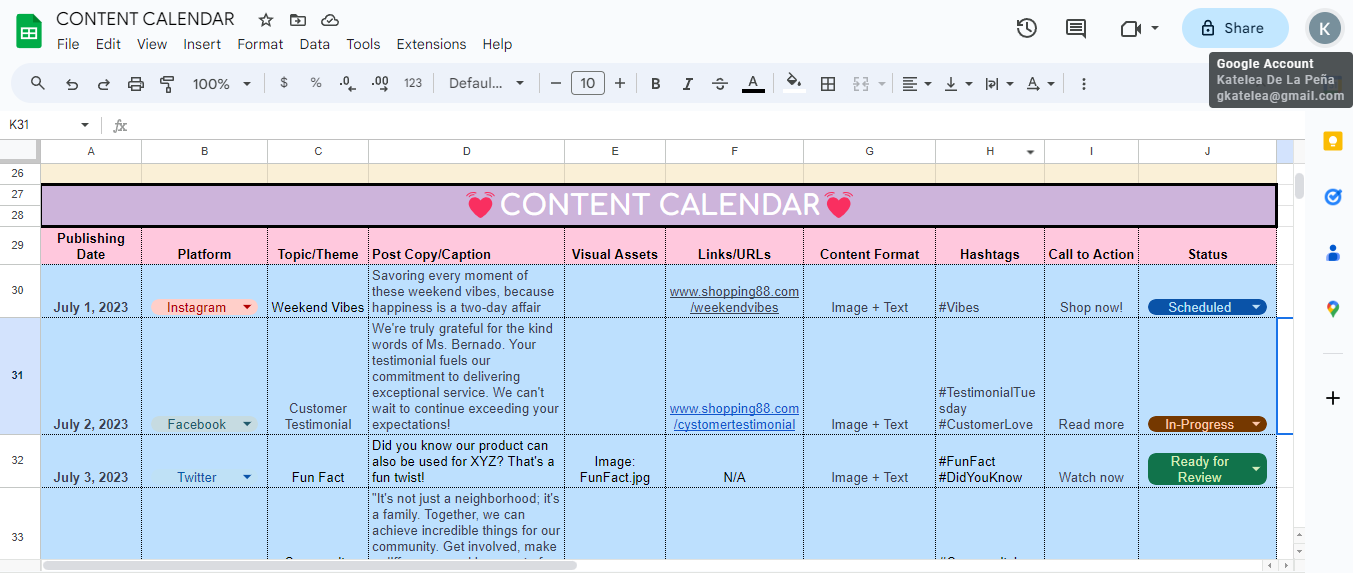This screenshot has height=573, width=1353.
Task: Toggle strikethrough formatting
Action: 719,83
